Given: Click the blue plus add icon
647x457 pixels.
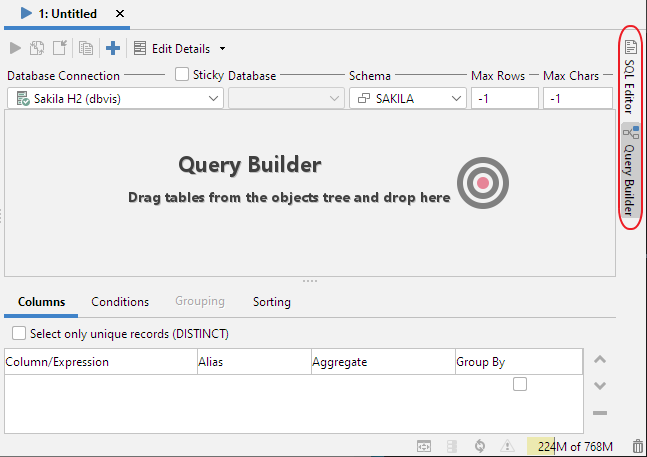Looking at the screenshot, I should 113,48.
